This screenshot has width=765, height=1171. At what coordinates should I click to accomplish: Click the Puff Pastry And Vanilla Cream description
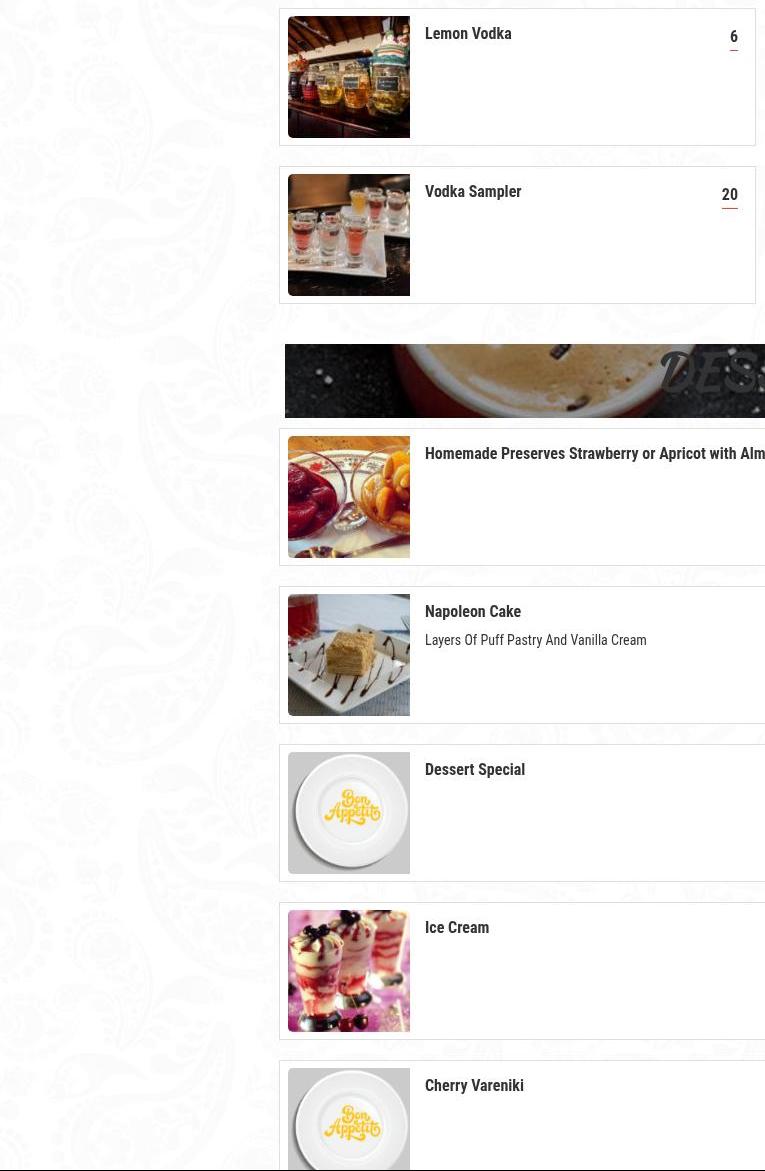click(536, 640)
